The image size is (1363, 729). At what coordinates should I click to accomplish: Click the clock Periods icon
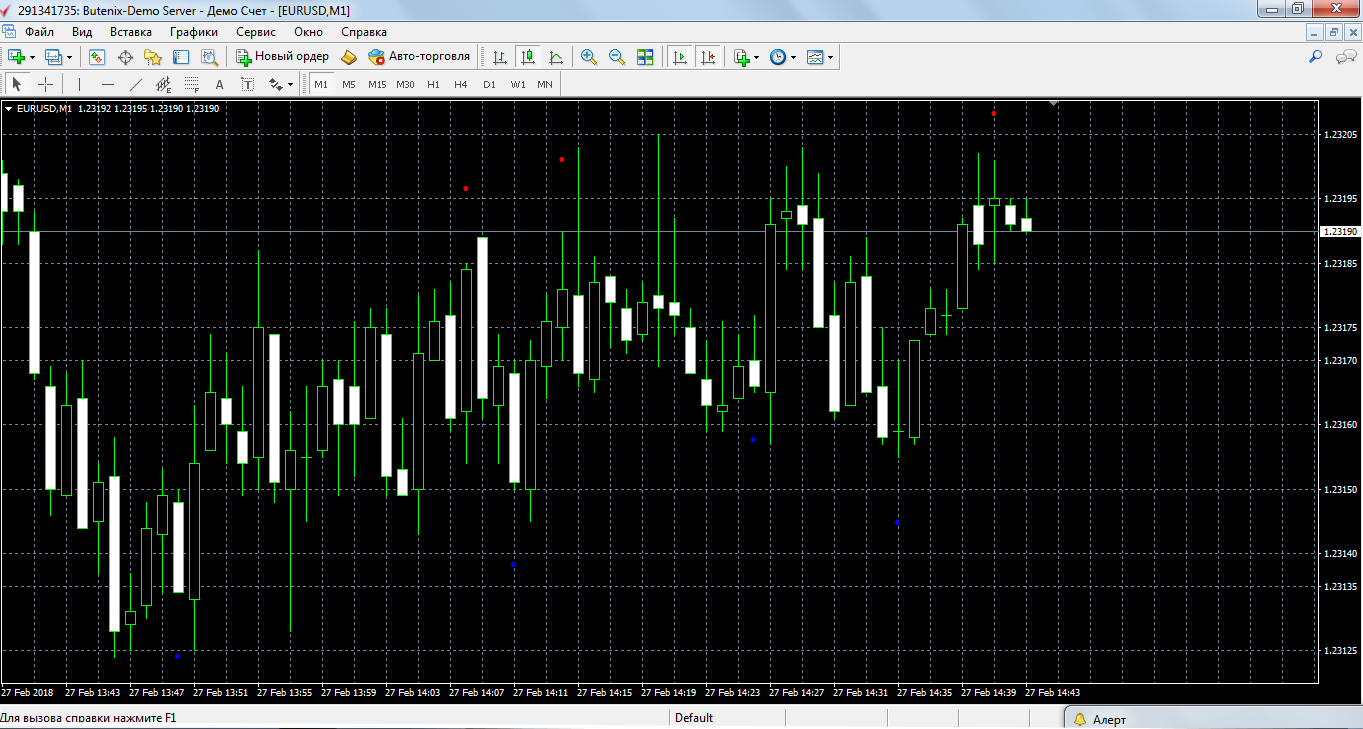(778, 57)
